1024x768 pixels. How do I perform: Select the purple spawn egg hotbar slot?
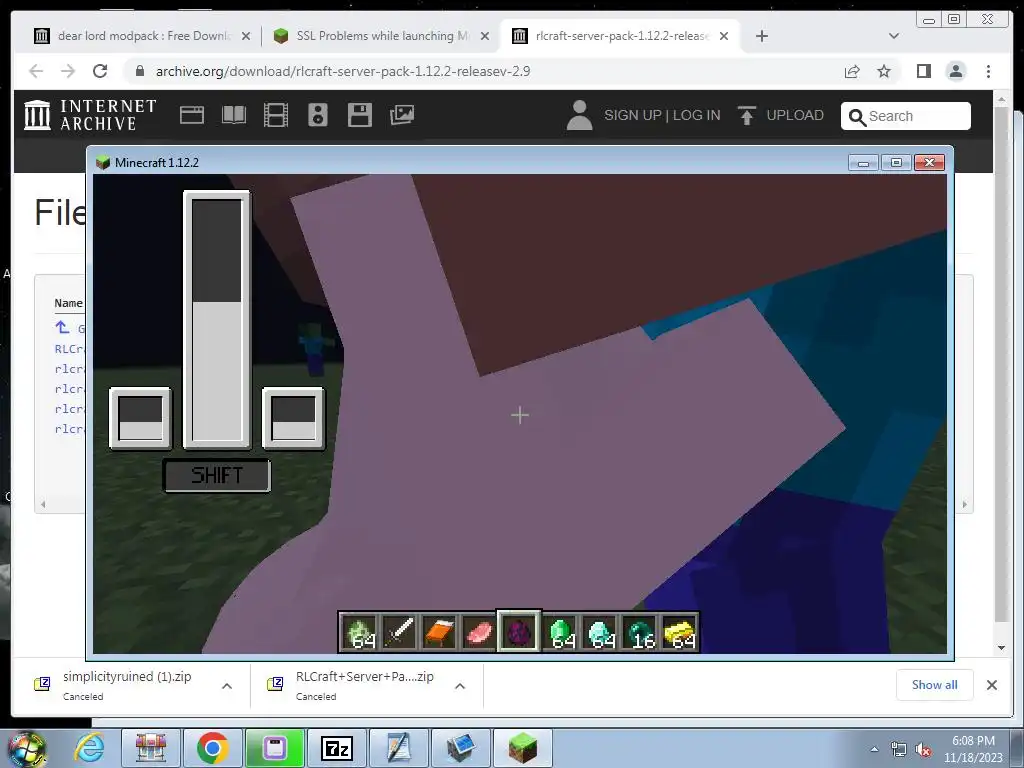coord(519,632)
